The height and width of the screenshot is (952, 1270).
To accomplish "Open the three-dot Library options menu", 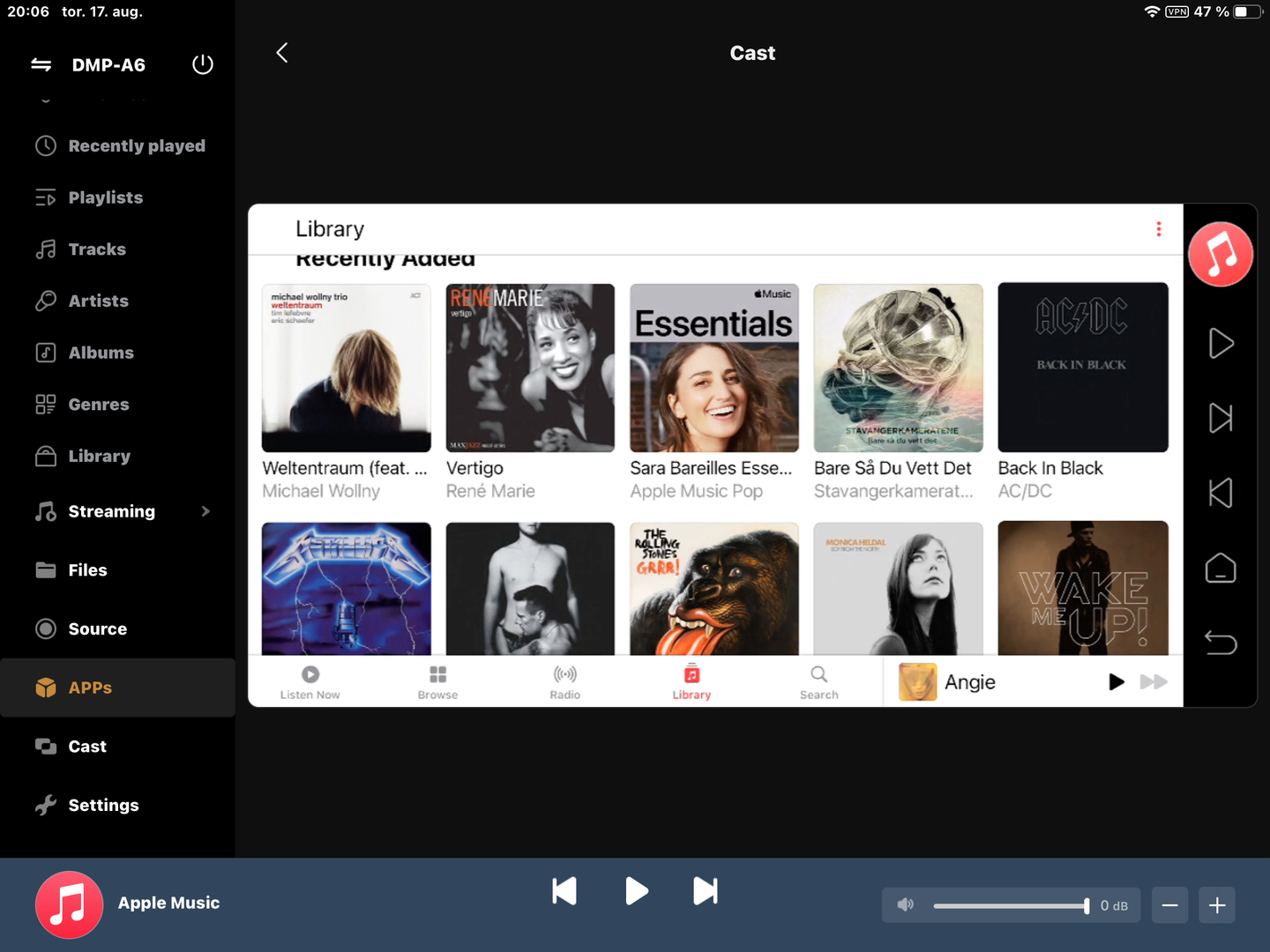I will click(x=1159, y=229).
